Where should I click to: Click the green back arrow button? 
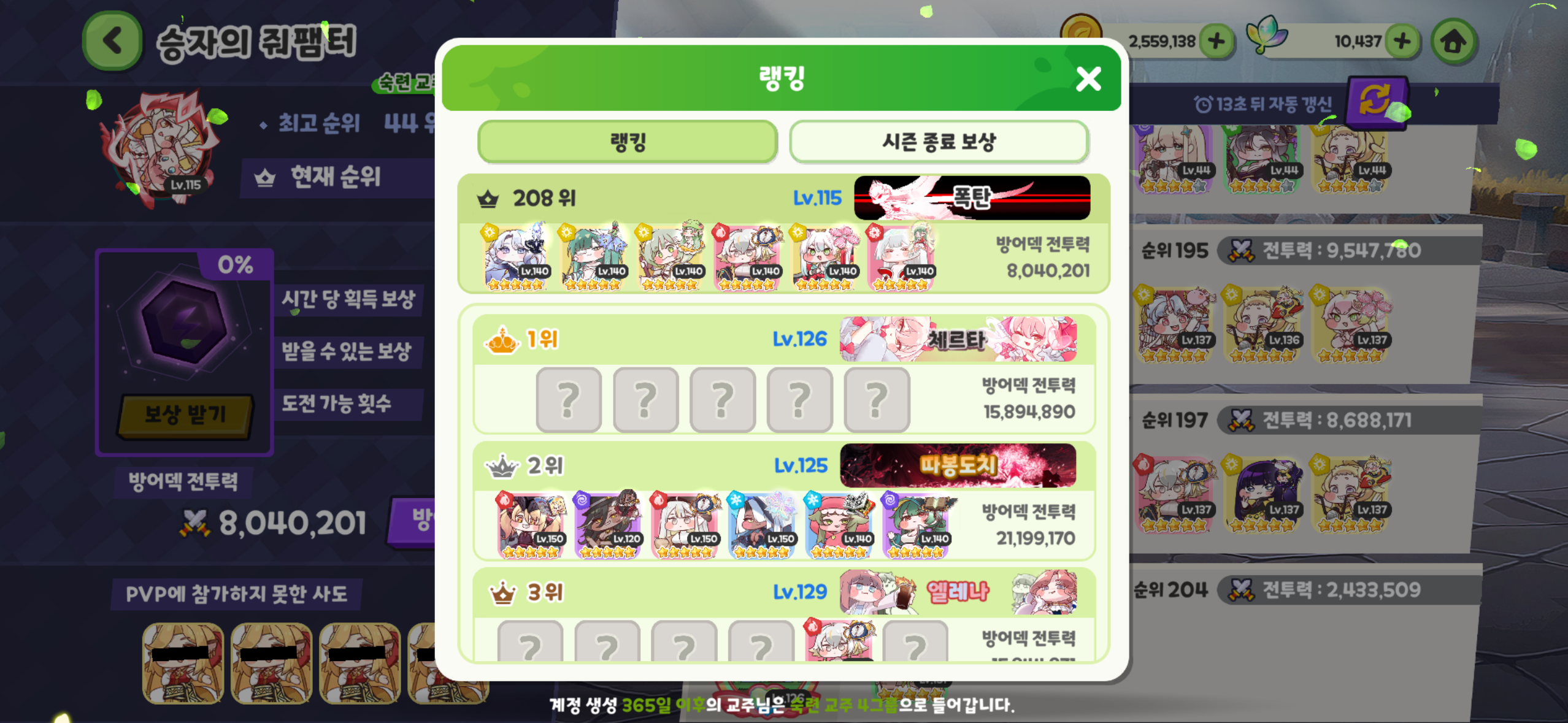[x=113, y=42]
